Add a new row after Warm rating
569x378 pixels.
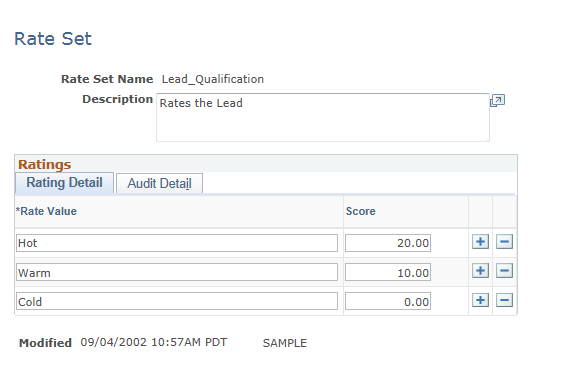click(x=480, y=271)
